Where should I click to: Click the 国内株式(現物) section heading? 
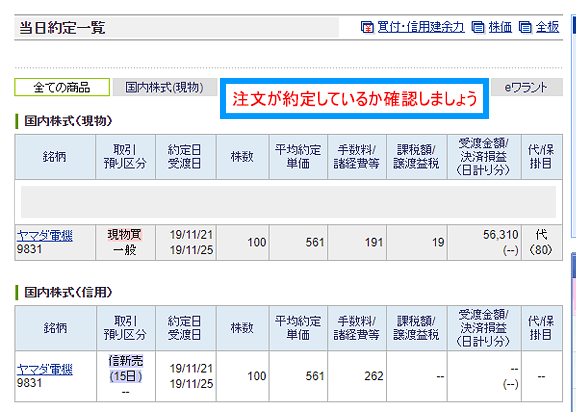click(68, 121)
